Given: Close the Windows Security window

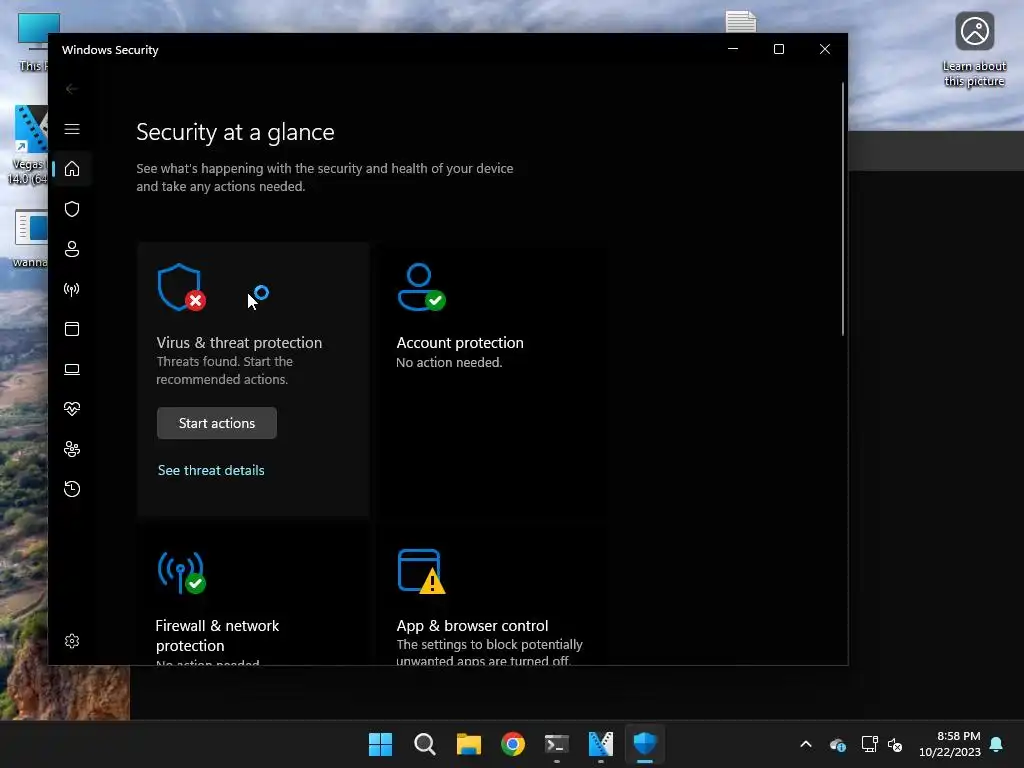Looking at the screenshot, I should [x=825, y=49].
